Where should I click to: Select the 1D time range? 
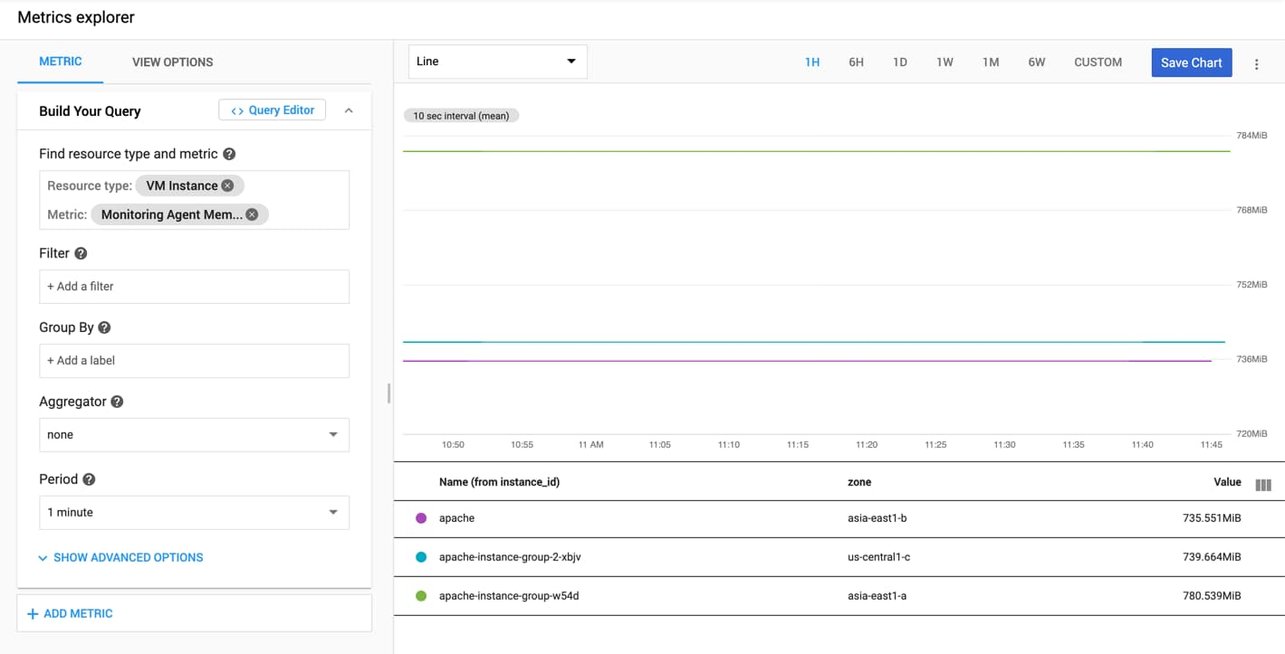(x=900, y=62)
